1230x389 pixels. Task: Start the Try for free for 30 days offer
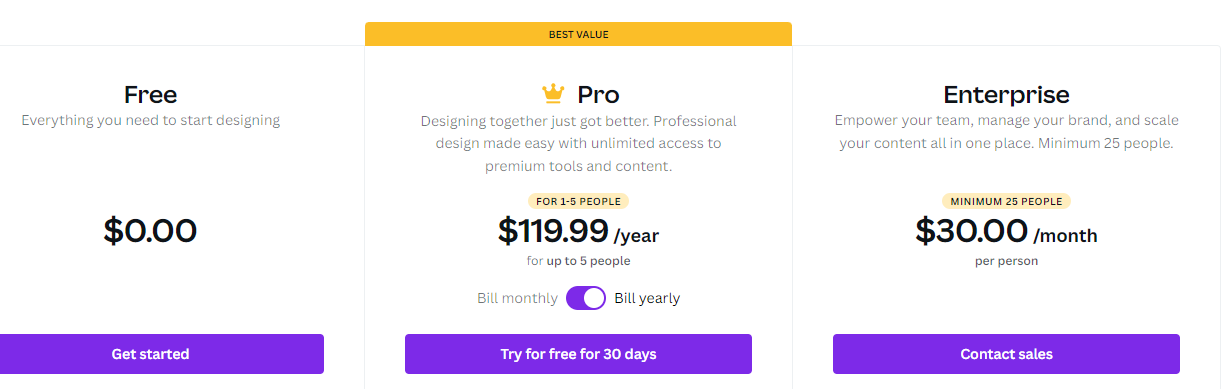coord(578,354)
